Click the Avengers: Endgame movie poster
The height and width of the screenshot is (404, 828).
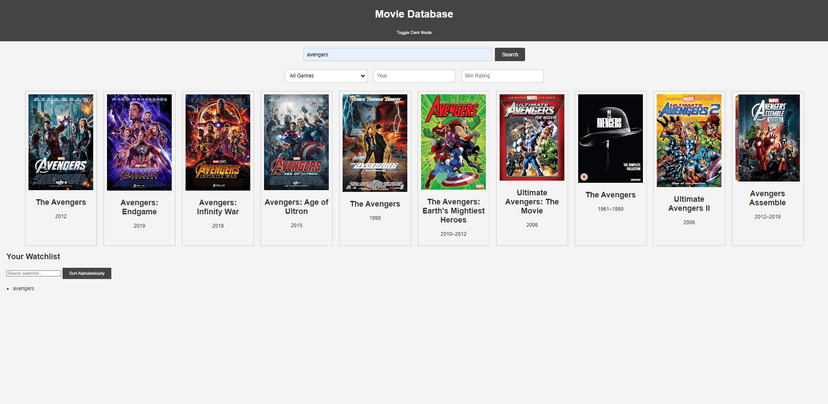point(139,142)
